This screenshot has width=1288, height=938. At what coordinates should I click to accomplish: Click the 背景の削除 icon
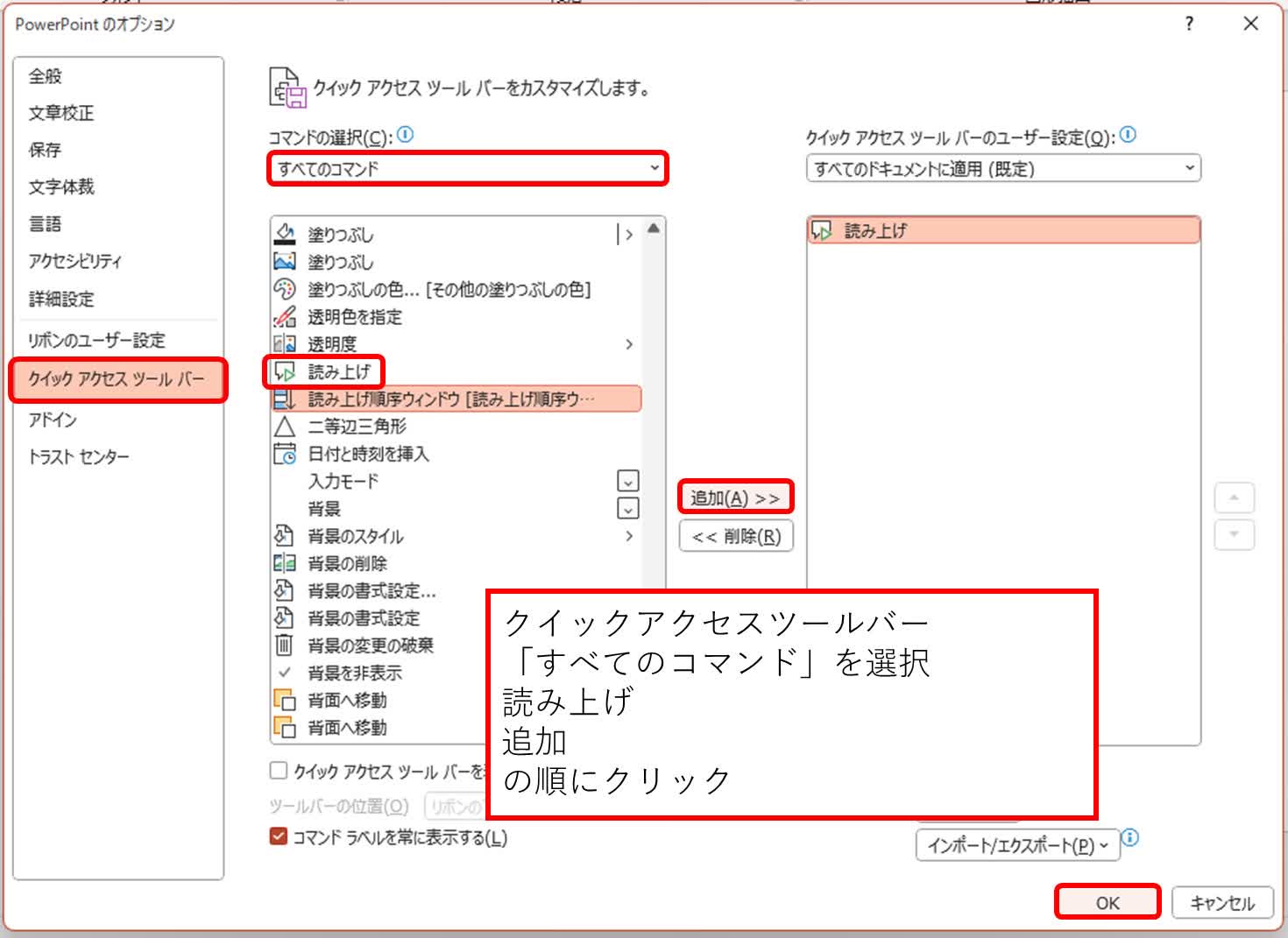(285, 563)
